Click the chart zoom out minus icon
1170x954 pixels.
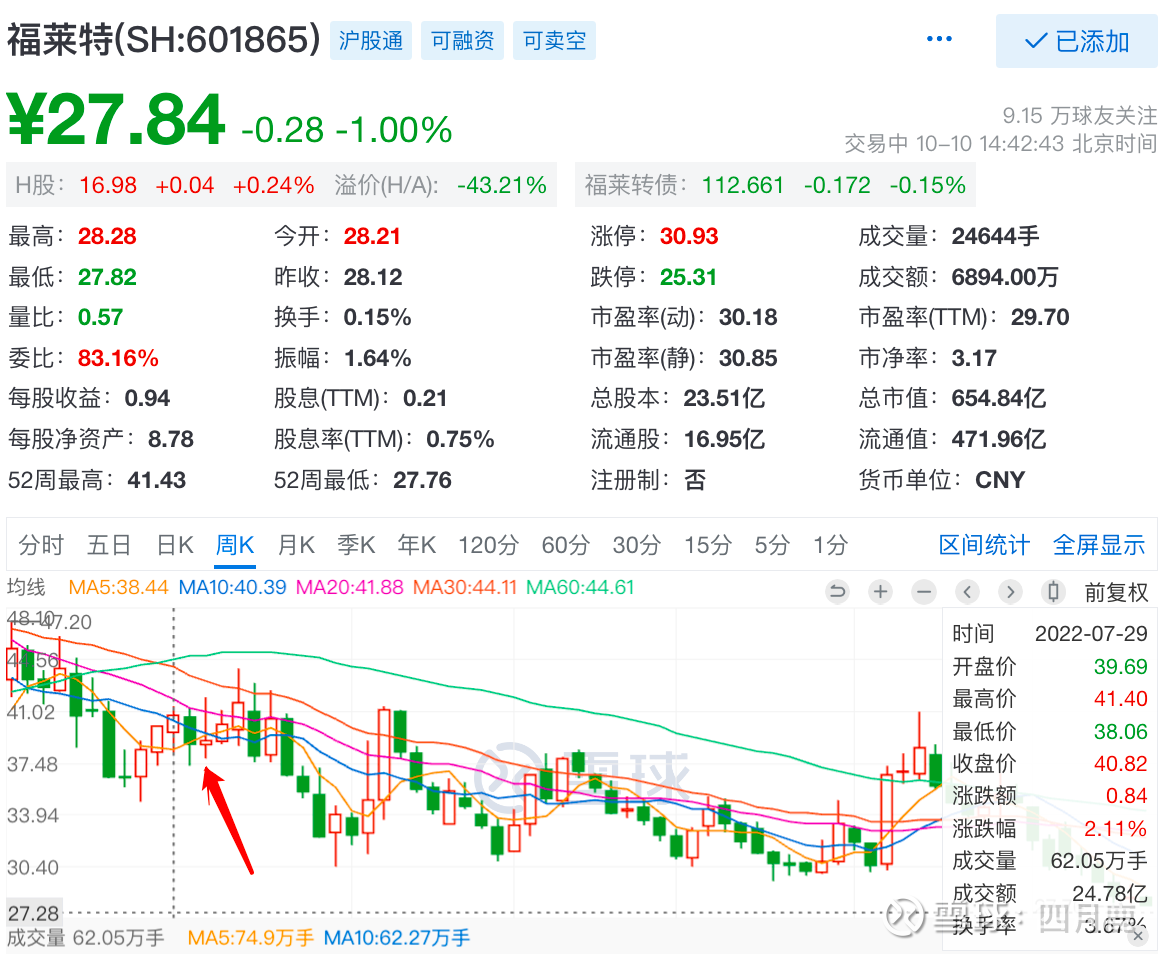click(924, 592)
